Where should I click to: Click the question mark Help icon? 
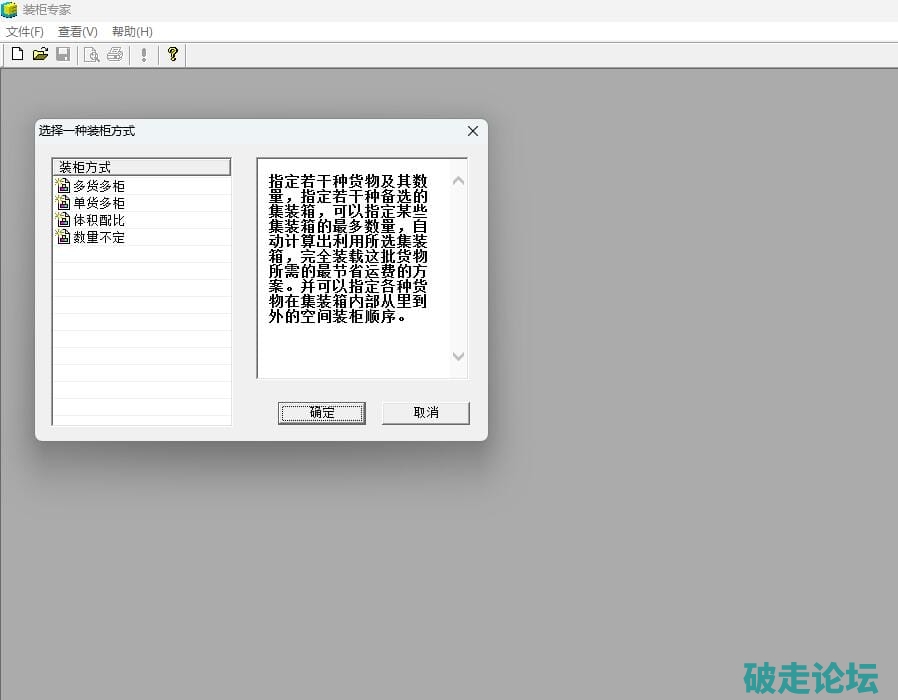coord(172,54)
